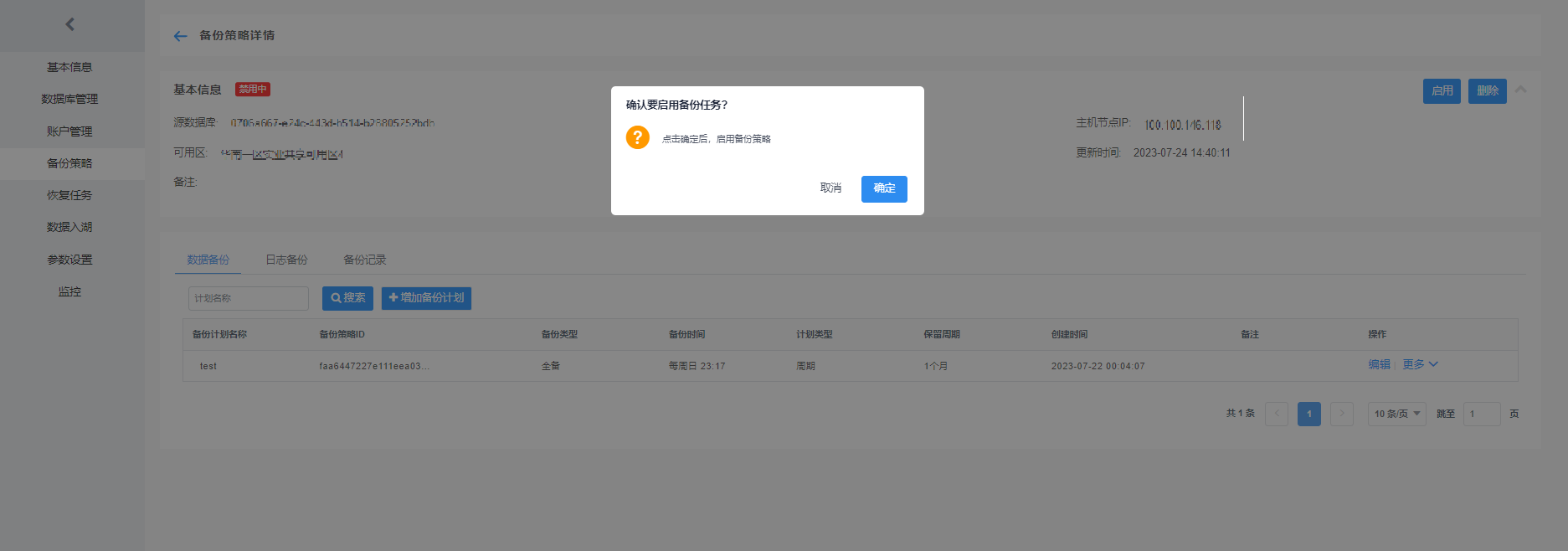Click update time 2023-07-24 14:40:11
1568x551 pixels.
click(1182, 153)
